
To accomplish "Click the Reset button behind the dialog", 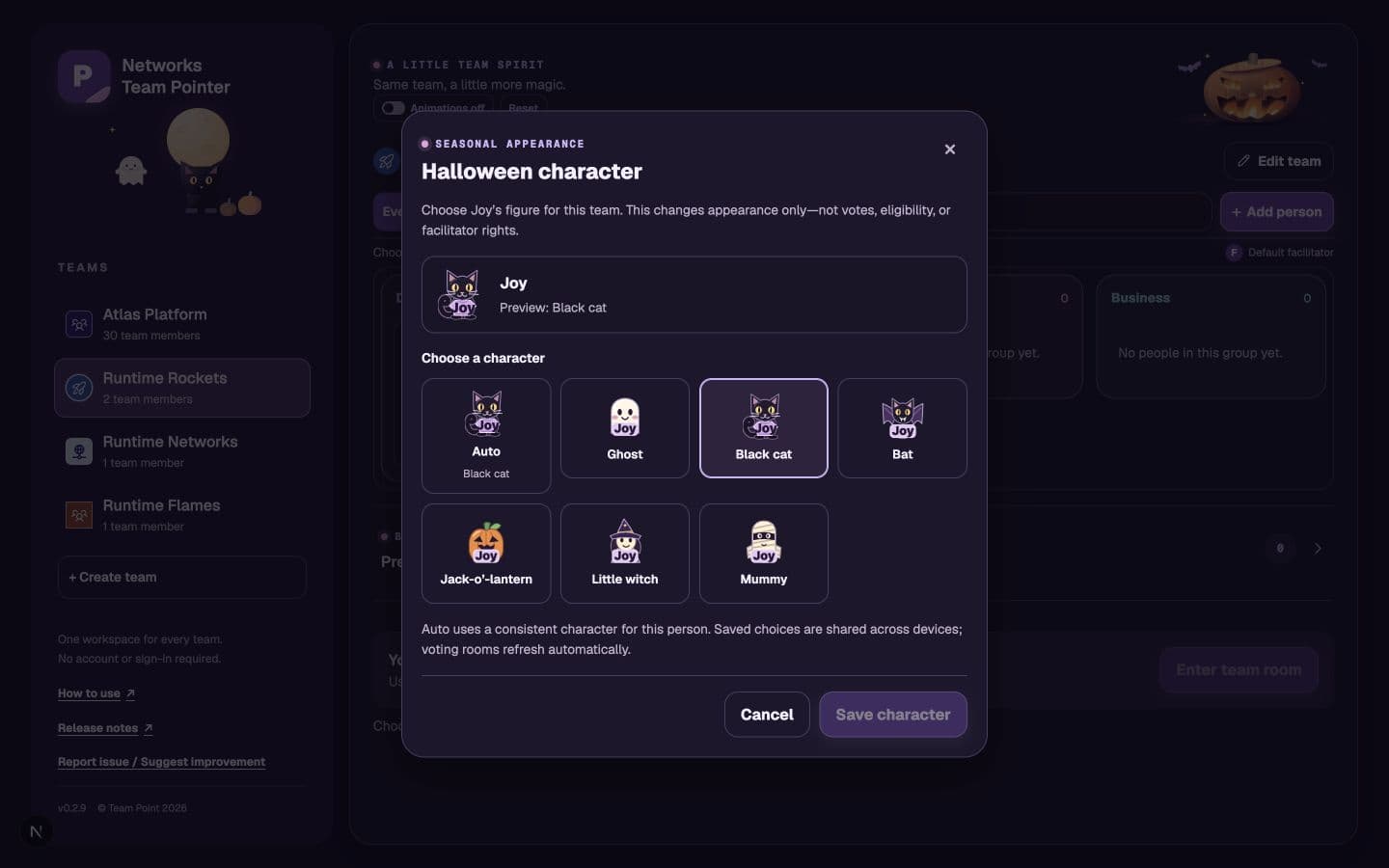I will 524,108.
